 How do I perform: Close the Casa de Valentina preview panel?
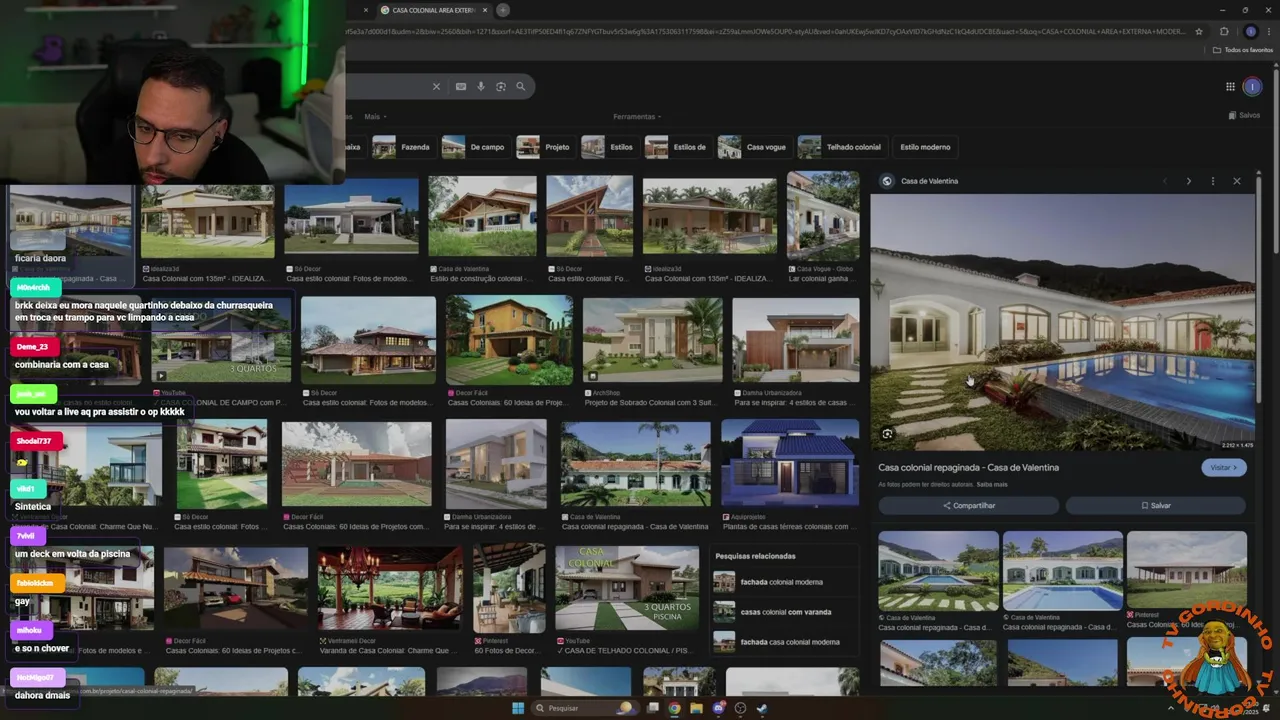1237,181
